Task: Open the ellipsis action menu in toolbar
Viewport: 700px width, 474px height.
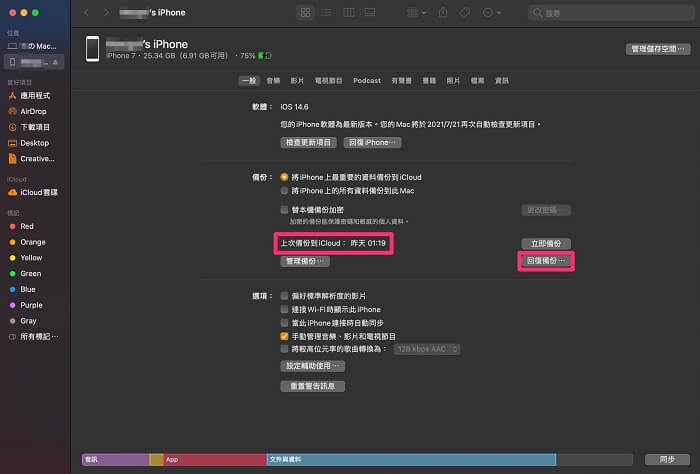Action: [x=492, y=12]
